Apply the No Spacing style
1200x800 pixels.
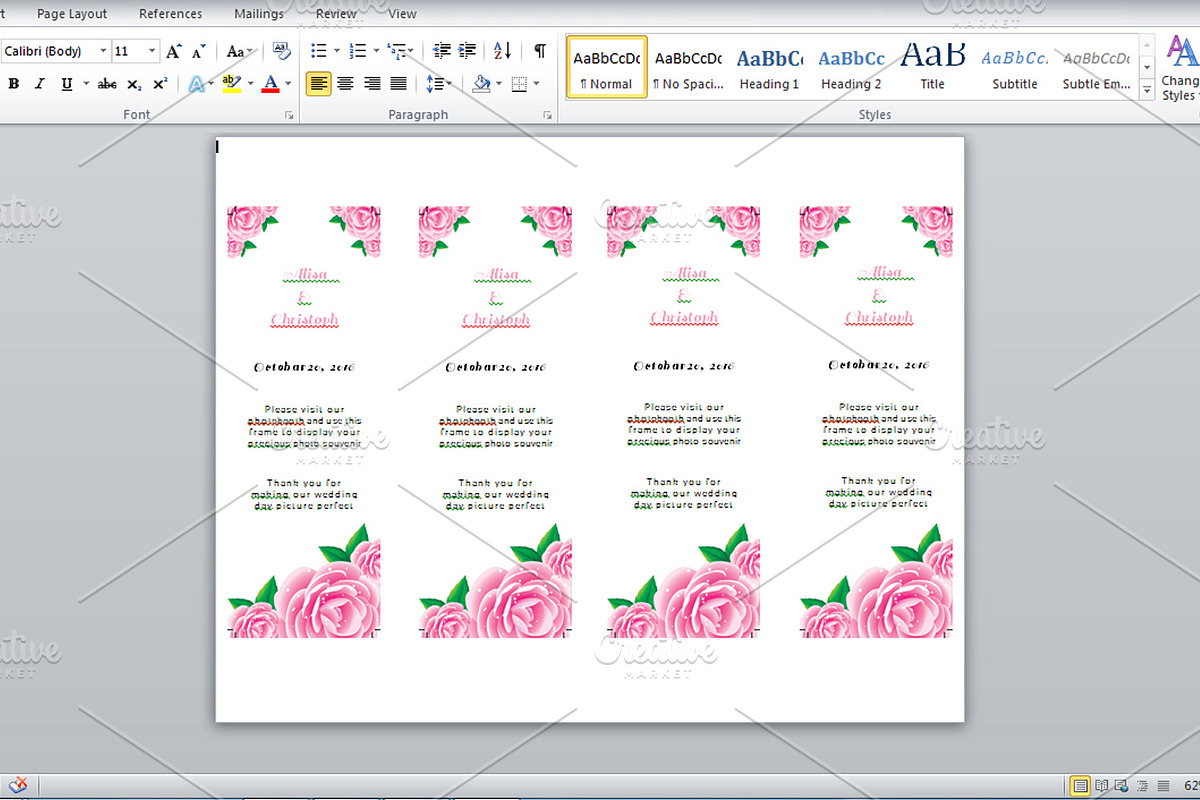pyautogui.click(x=688, y=67)
